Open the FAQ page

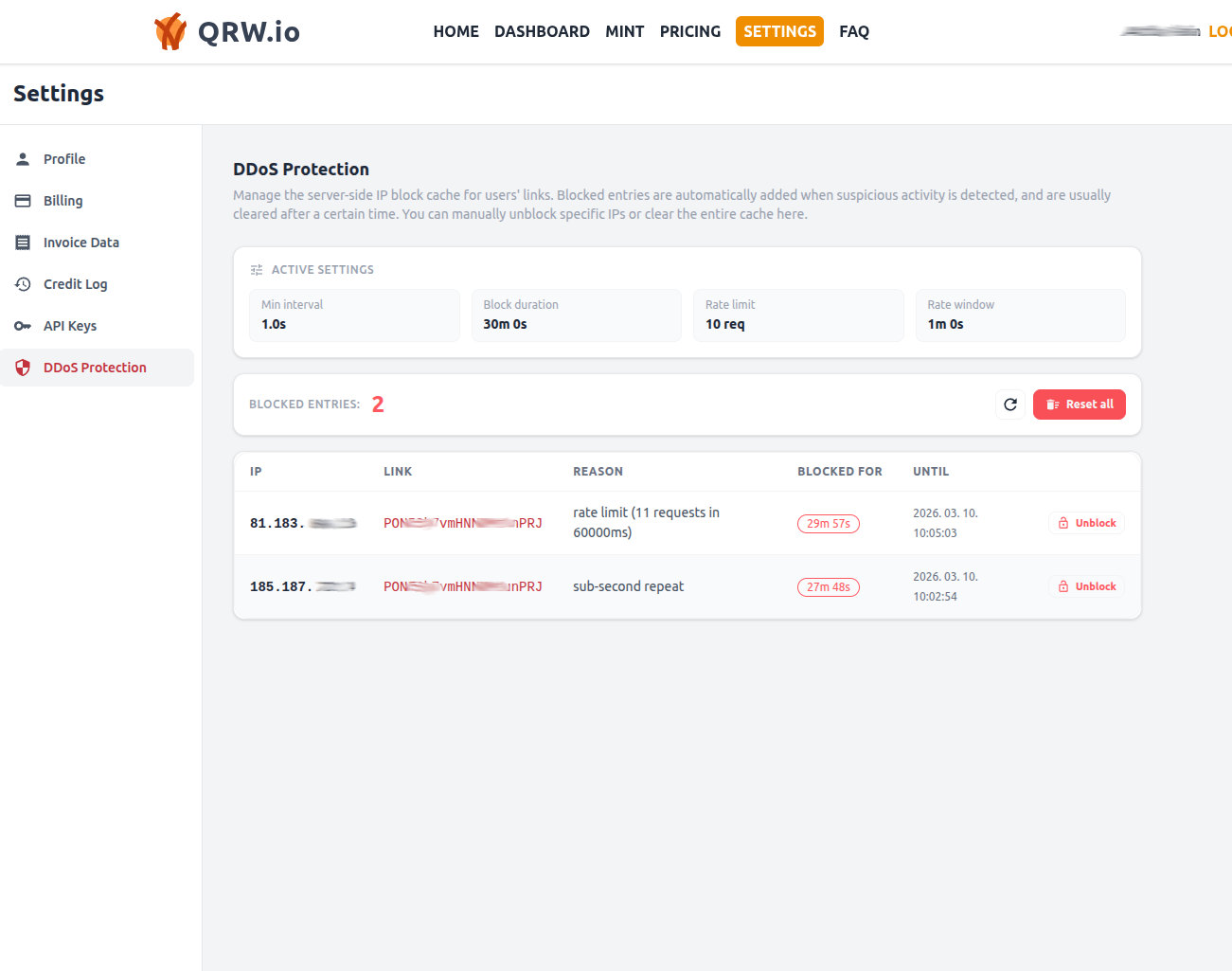(x=853, y=31)
